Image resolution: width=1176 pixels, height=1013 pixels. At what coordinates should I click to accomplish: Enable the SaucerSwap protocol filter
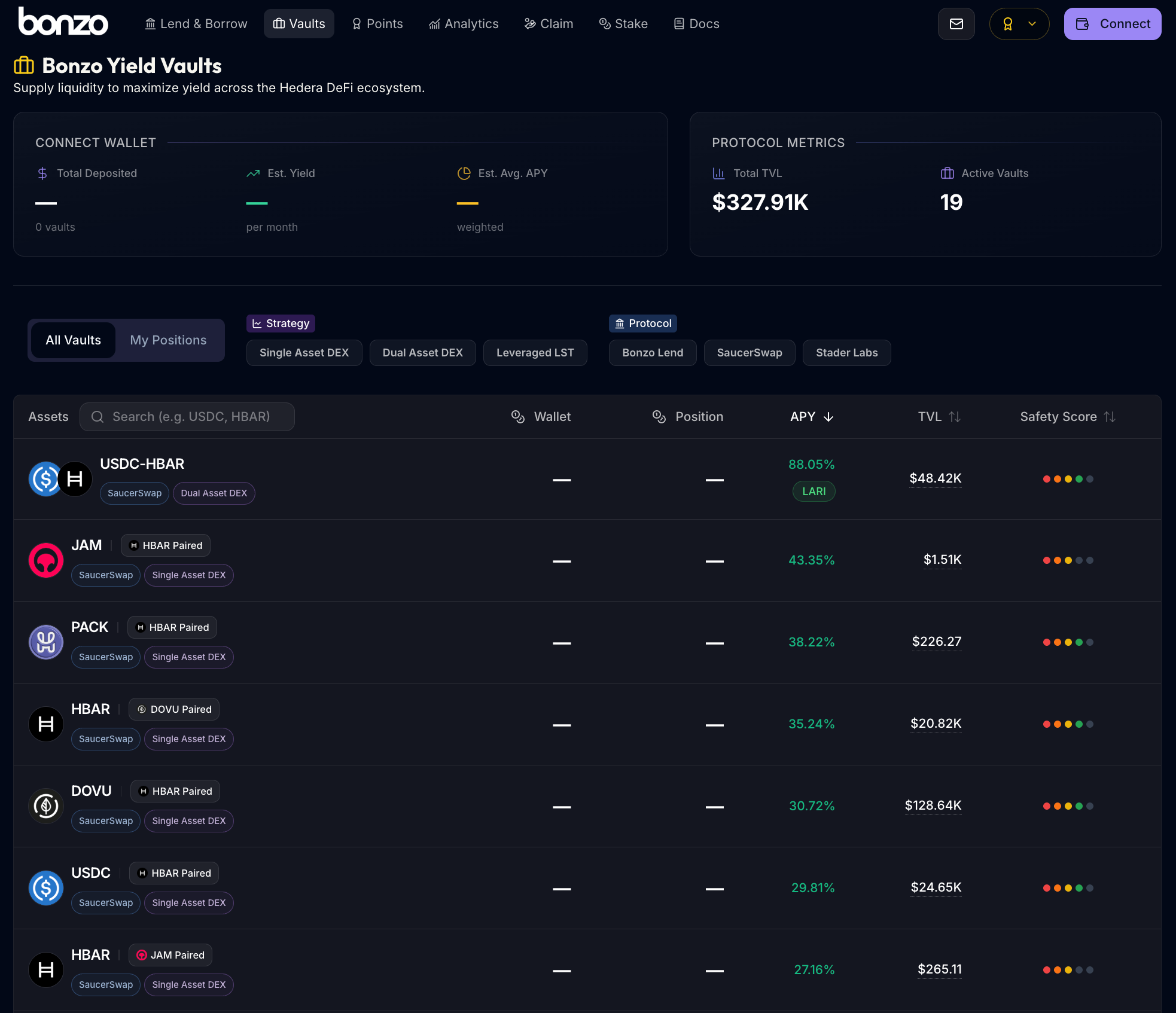tap(749, 353)
